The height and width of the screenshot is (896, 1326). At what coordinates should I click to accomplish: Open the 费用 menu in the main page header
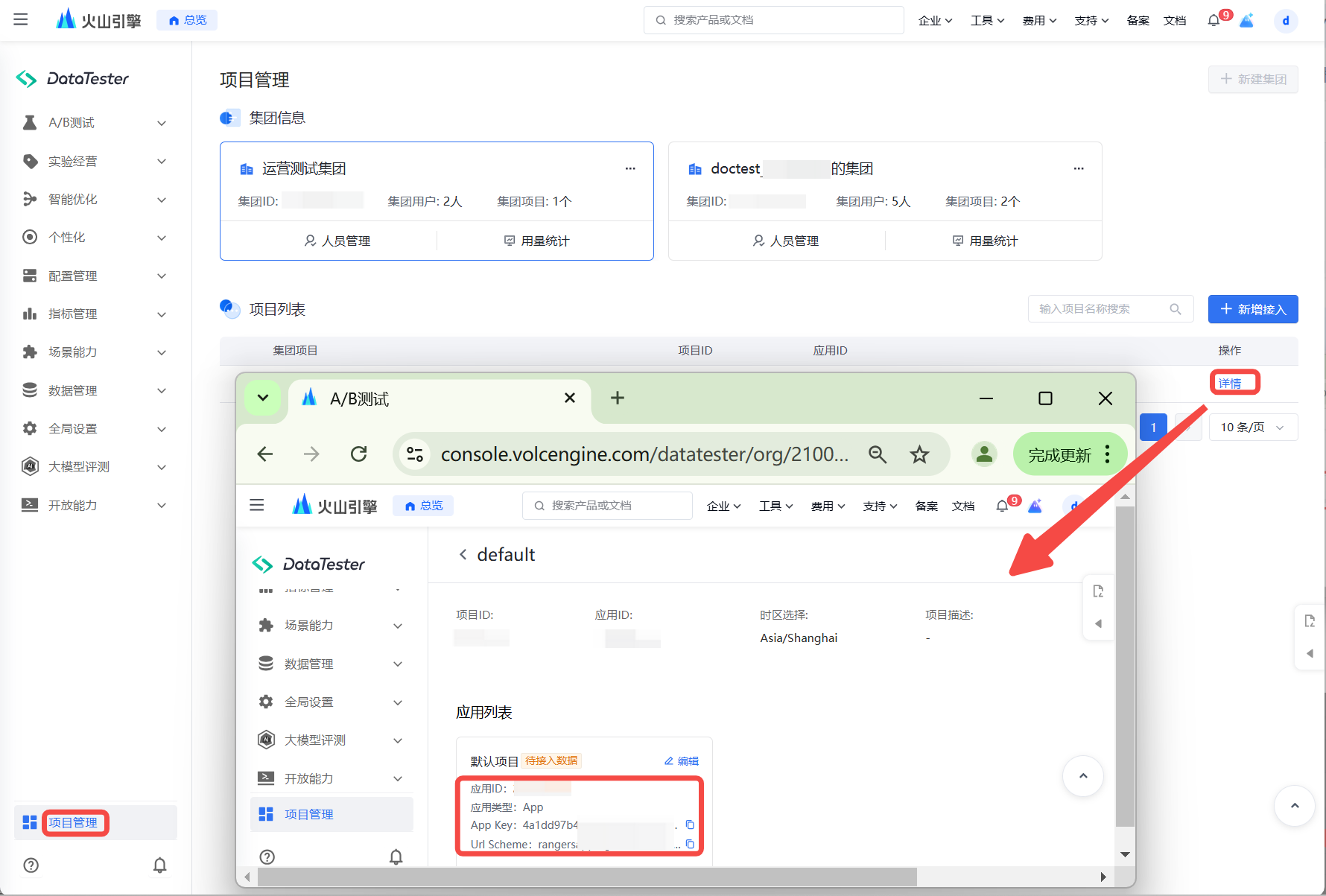(x=1039, y=20)
